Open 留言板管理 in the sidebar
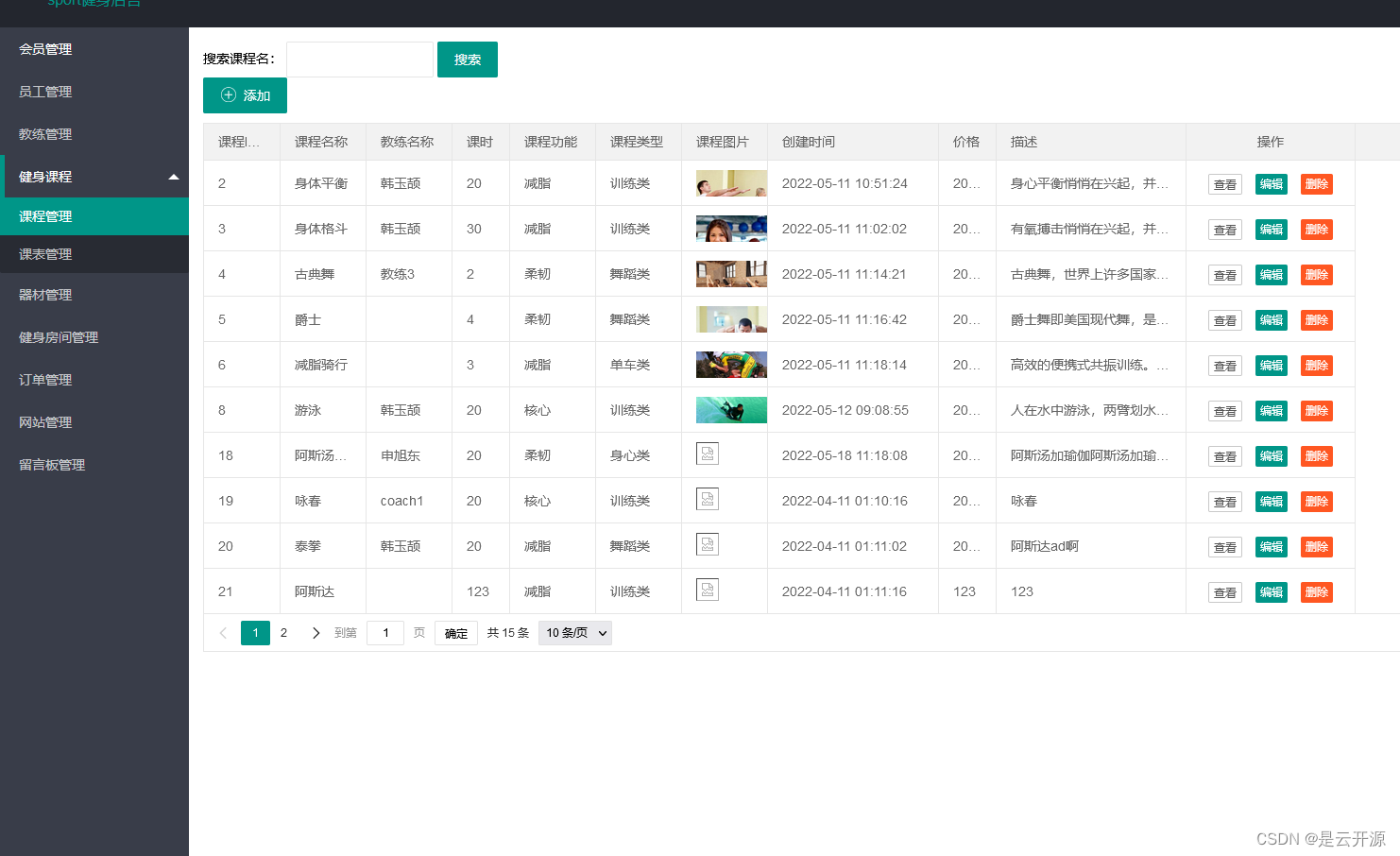Viewport: 1400px width, 856px height. (52, 465)
